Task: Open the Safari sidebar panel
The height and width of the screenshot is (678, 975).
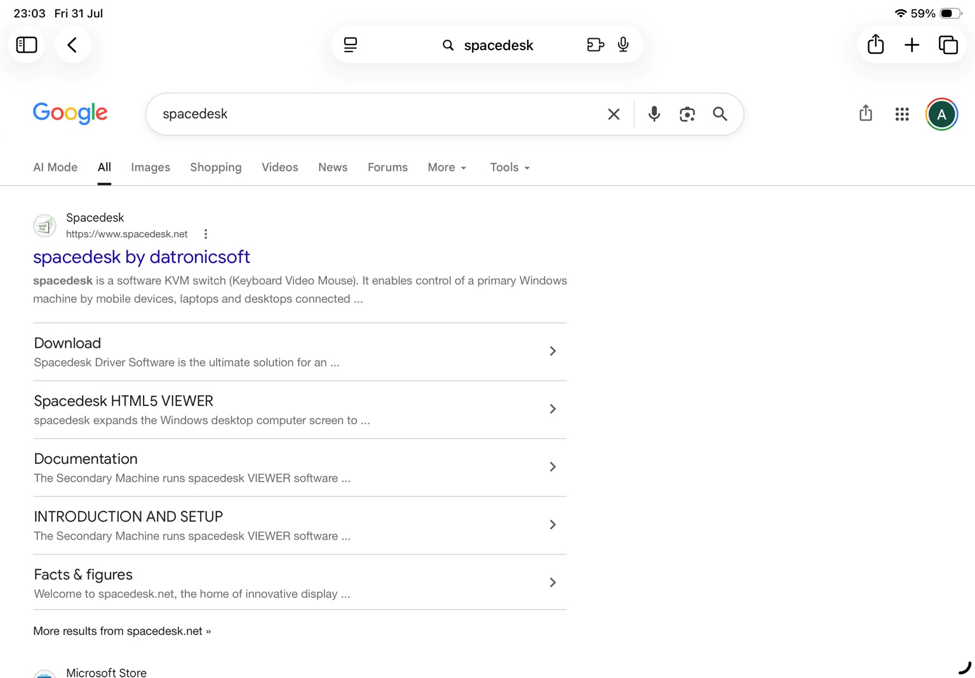Action: coord(27,45)
